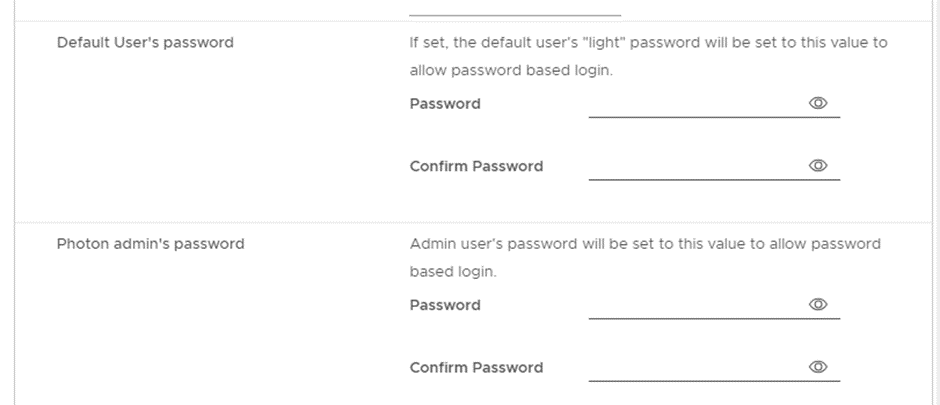This screenshot has width=940, height=405.
Task: Show Photon admin's Password using eye icon
Action: point(818,304)
